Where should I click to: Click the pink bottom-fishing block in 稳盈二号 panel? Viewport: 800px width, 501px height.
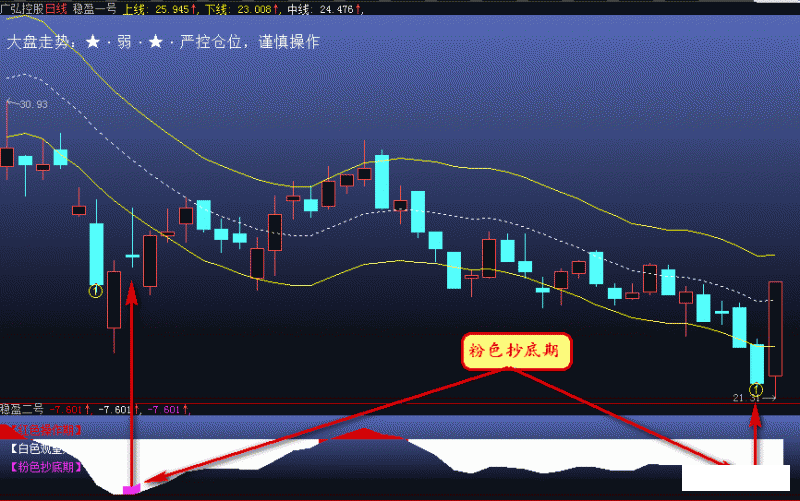point(132,490)
